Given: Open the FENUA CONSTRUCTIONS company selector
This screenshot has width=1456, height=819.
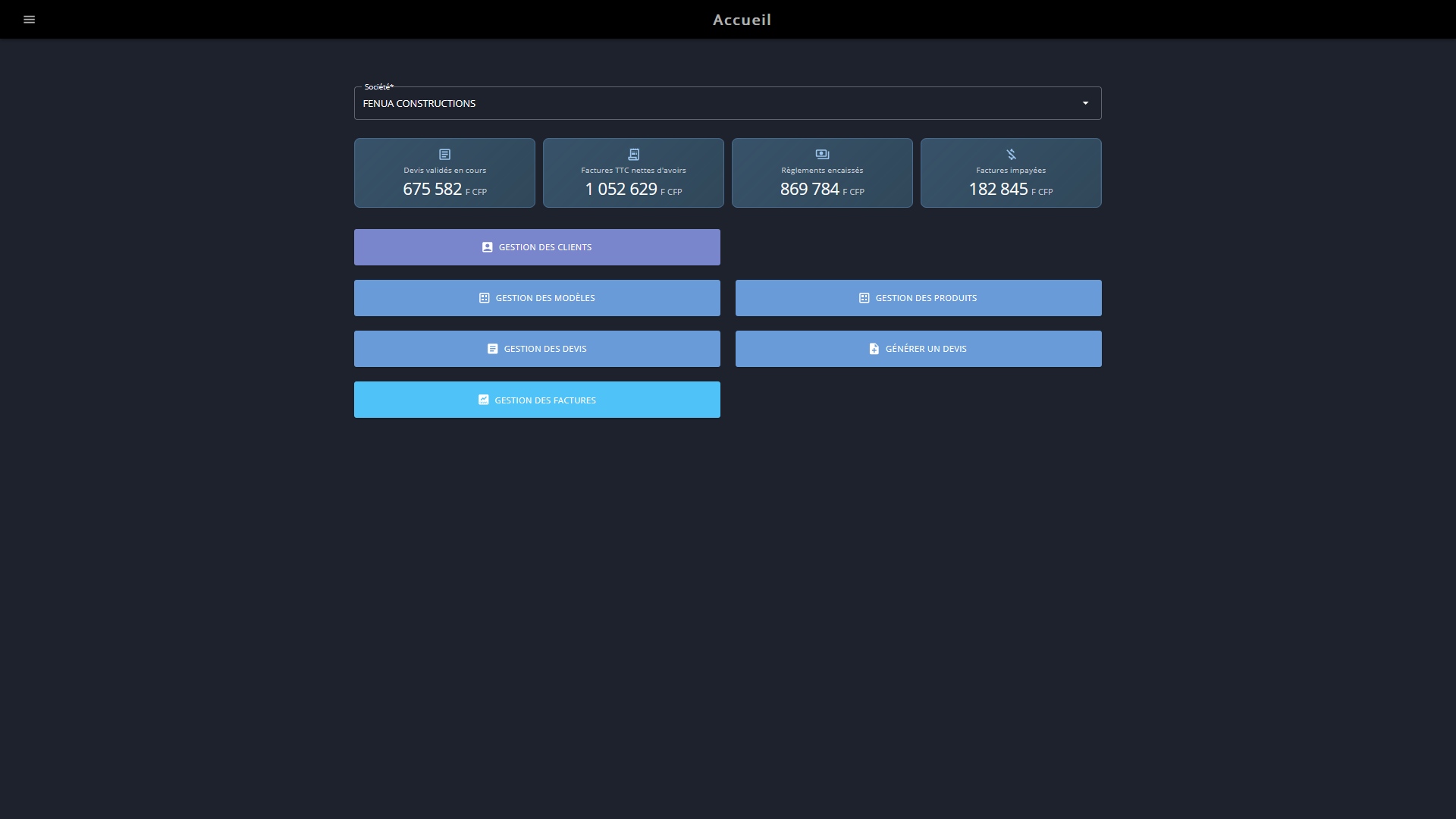Looking at the screenshot, I should 727,103.
